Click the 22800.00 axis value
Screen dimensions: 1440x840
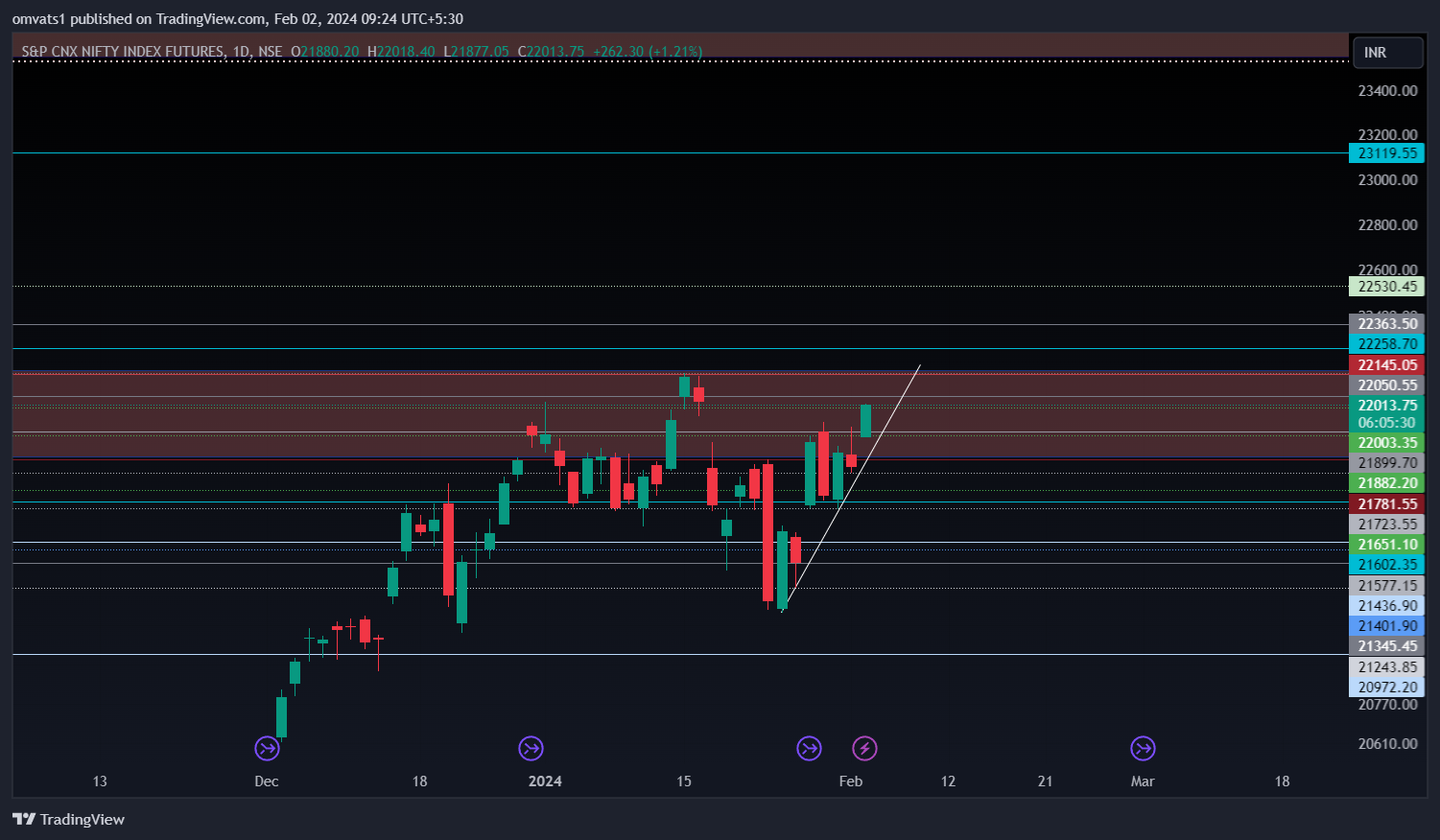click(1387, 225)
